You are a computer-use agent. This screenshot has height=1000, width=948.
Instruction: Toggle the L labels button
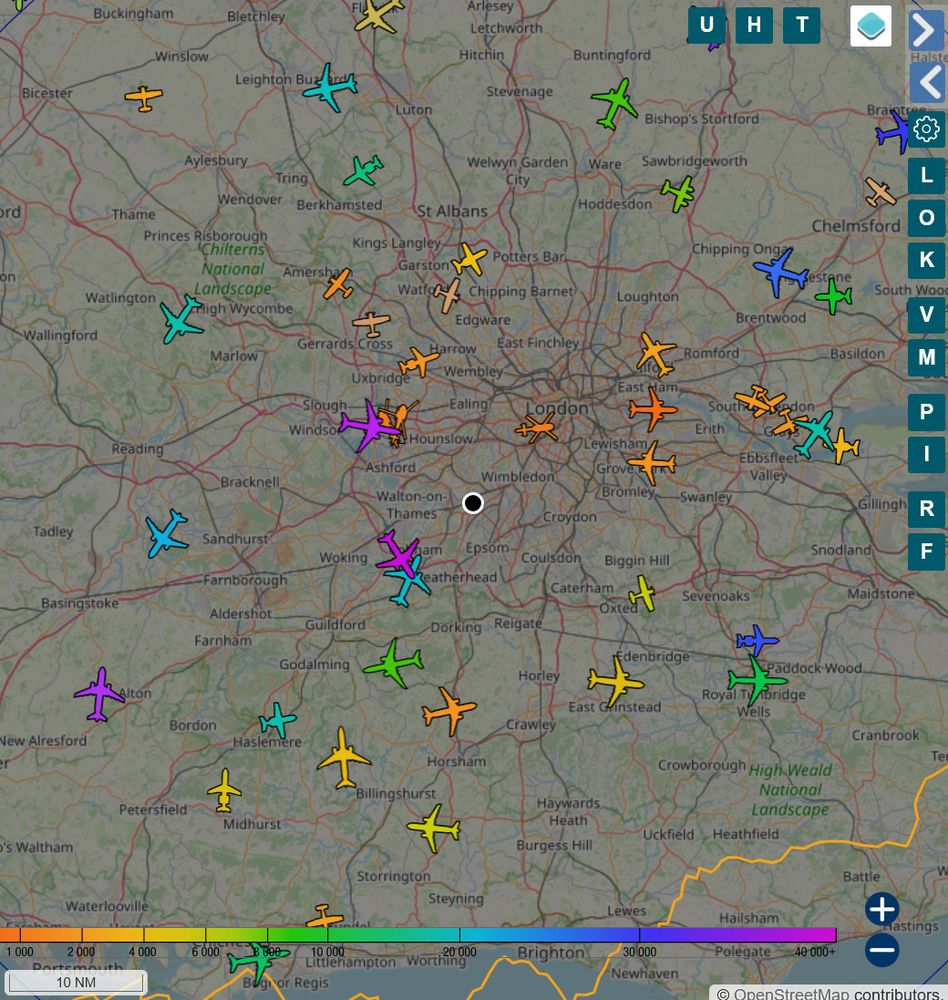[x=926, y=175]
